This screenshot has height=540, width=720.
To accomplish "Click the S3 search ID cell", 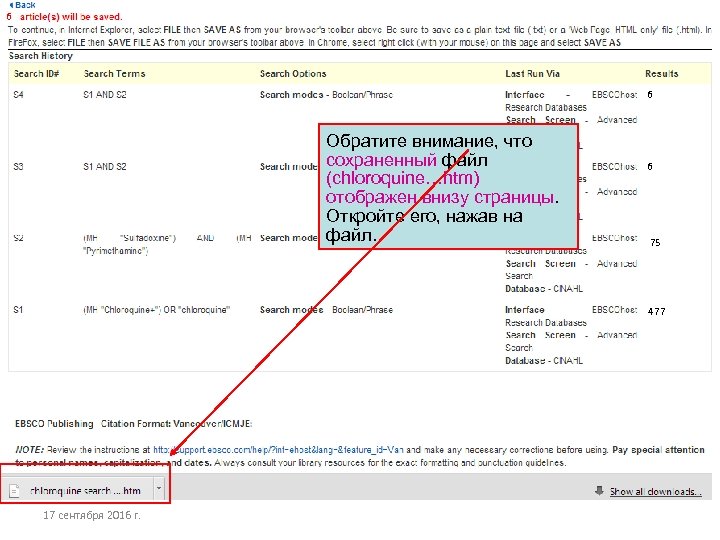I will tap(18, 166).
